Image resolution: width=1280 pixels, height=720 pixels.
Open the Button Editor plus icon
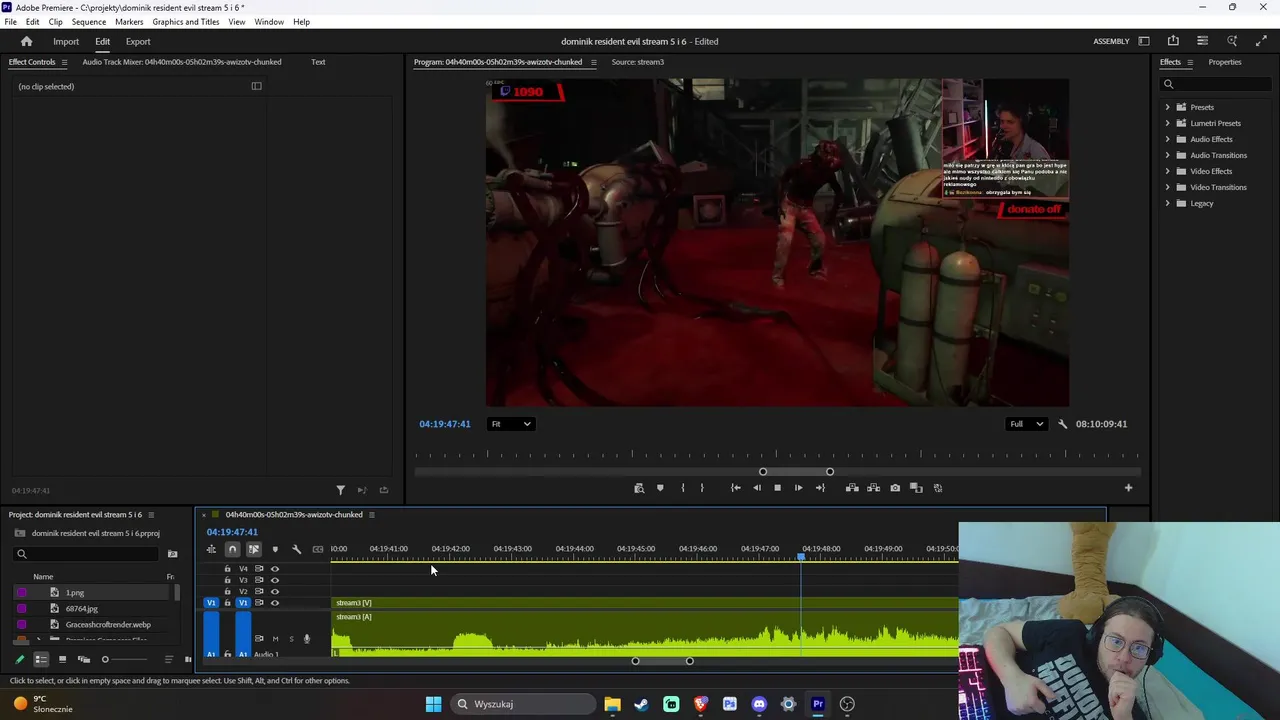(1128, 488)
